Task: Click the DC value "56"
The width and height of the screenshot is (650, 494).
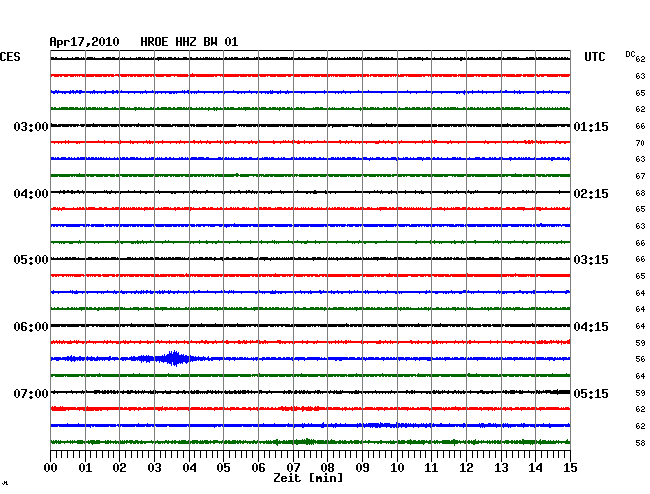Action: pos(640,359)
